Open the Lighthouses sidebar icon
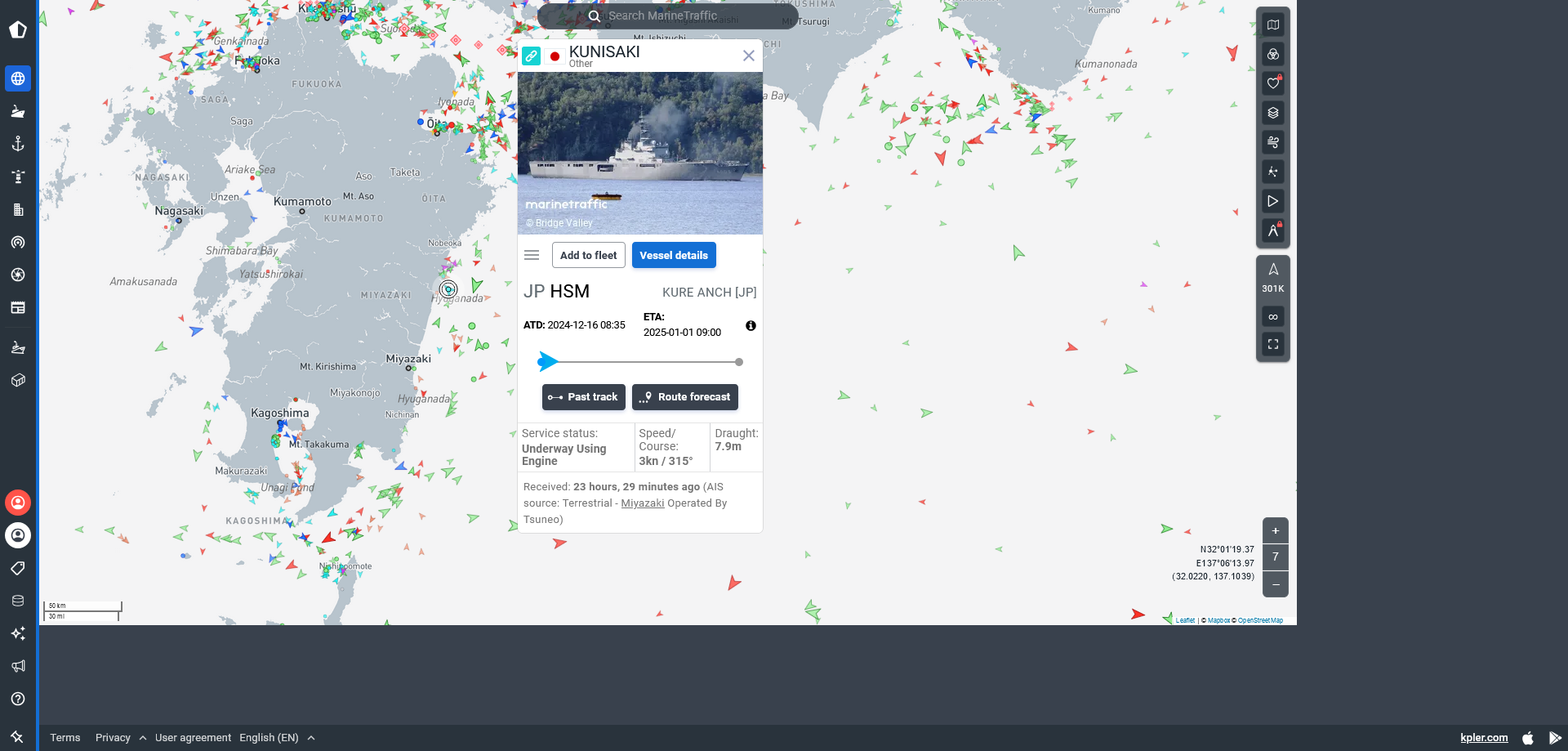 (18, 177)
